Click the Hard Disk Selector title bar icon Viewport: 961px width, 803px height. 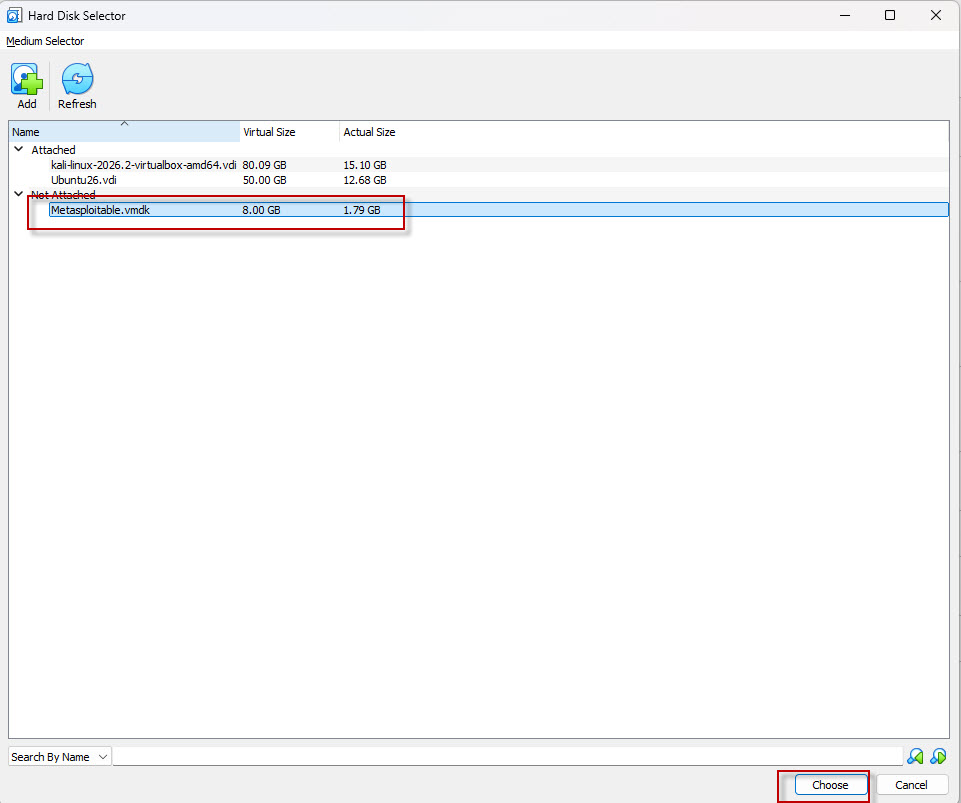pos(14,15)
